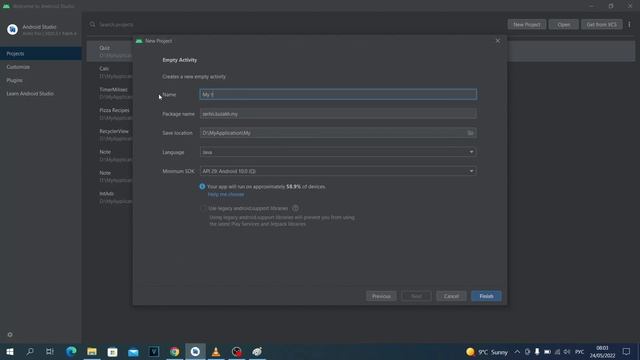The width and height of the screenshot is (640, 360).
Task: Click the Name input field
Action: [338, 94]
